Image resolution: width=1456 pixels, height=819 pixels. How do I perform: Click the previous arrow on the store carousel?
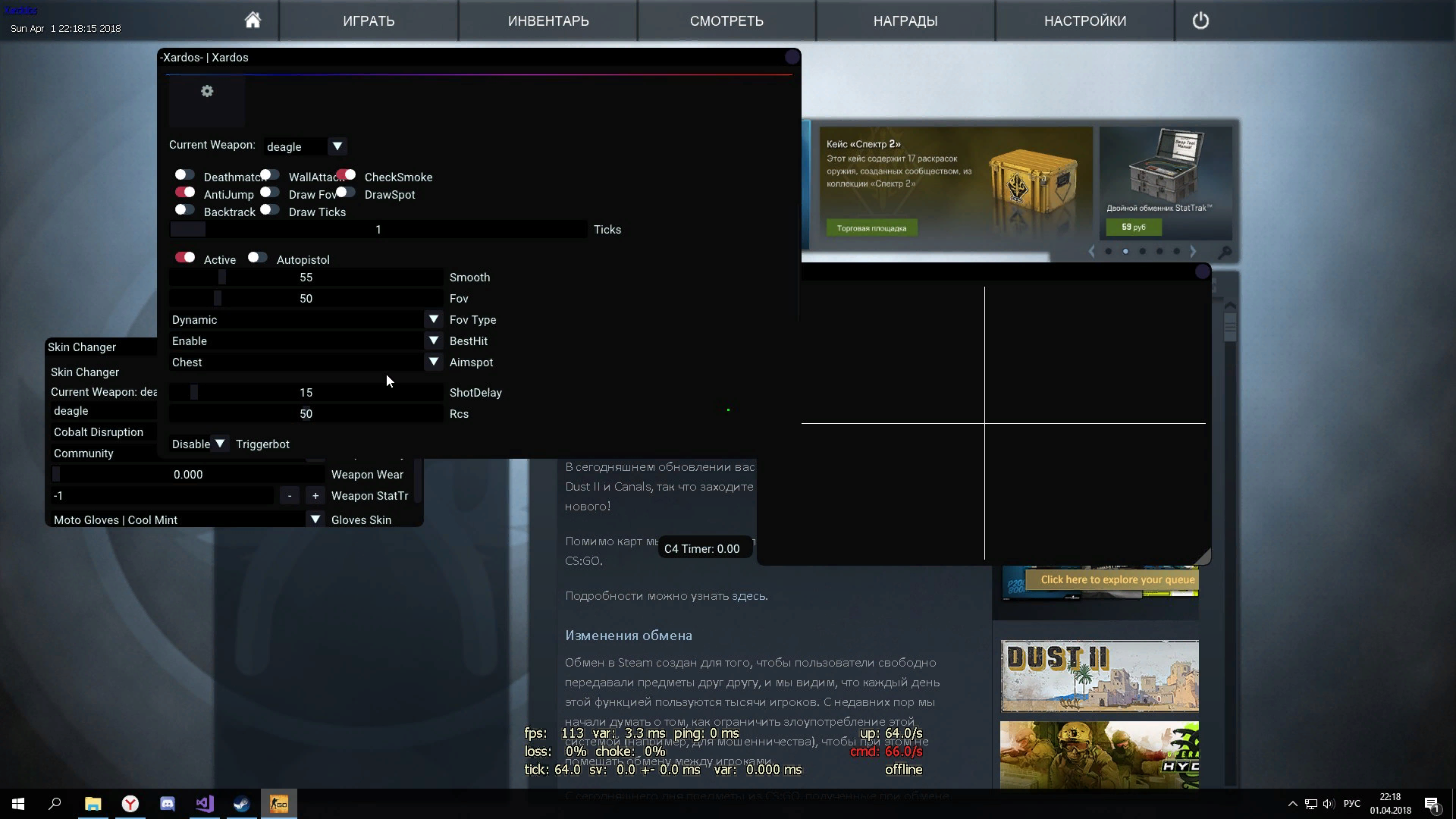pos(1092,251)
